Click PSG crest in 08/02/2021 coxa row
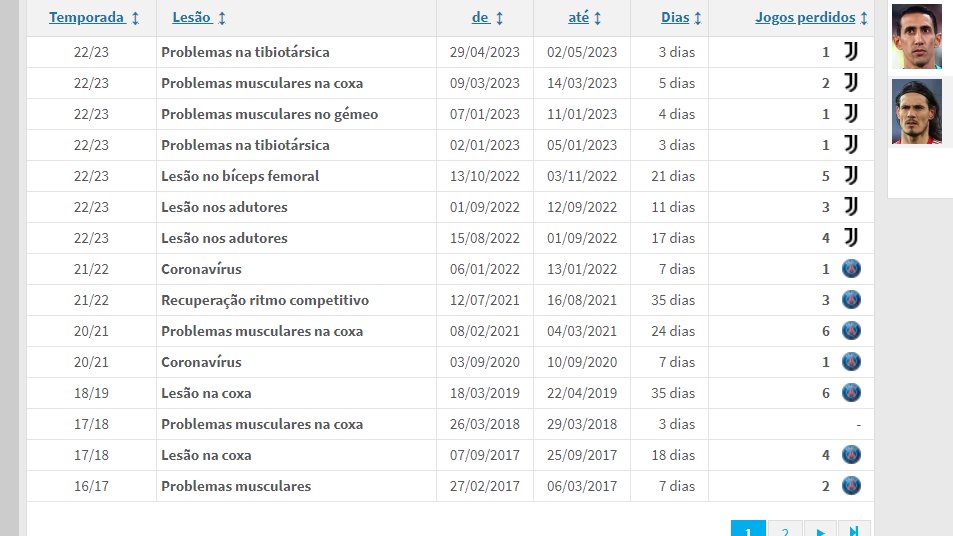This screenshot has height=536, width=953. pyautogui.click(x=851, y=331)
